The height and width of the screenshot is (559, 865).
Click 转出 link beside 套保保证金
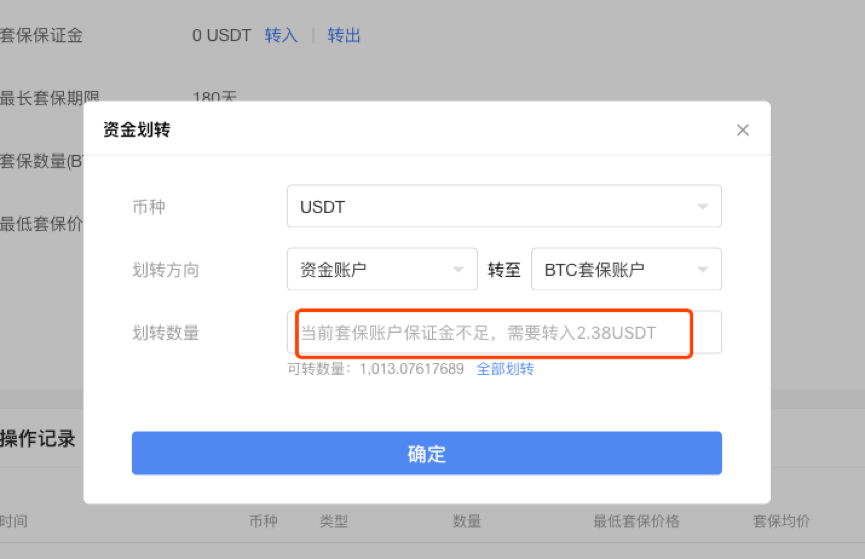344,36
